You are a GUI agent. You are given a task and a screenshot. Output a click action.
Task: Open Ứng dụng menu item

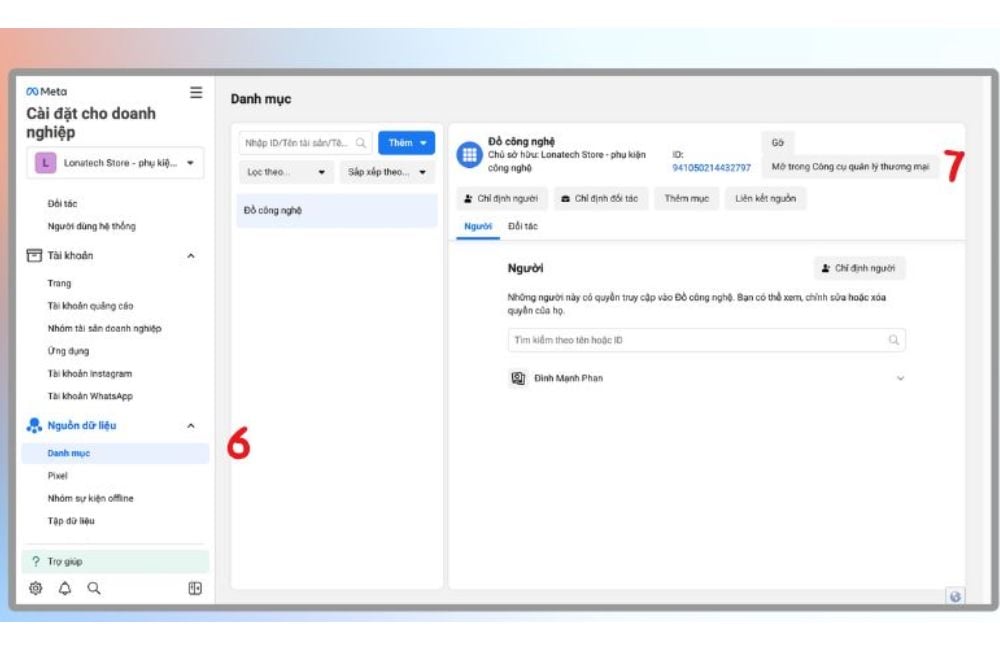tap(68, 351)
